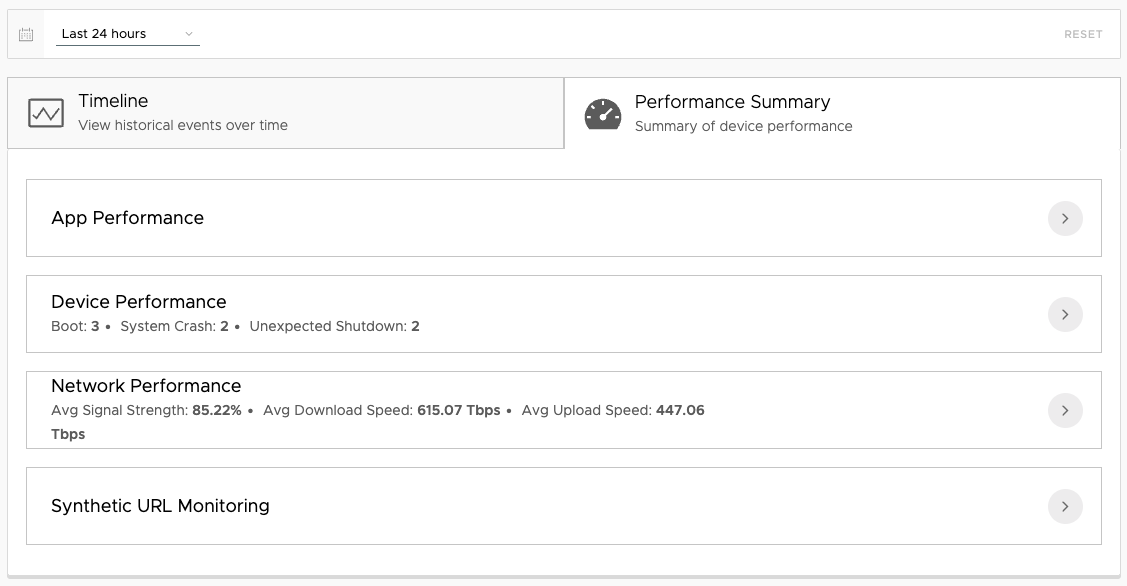Open Synthetic URL Monitoring via its arrow button
The image size is (1127, 586).
coord(1065,506)
